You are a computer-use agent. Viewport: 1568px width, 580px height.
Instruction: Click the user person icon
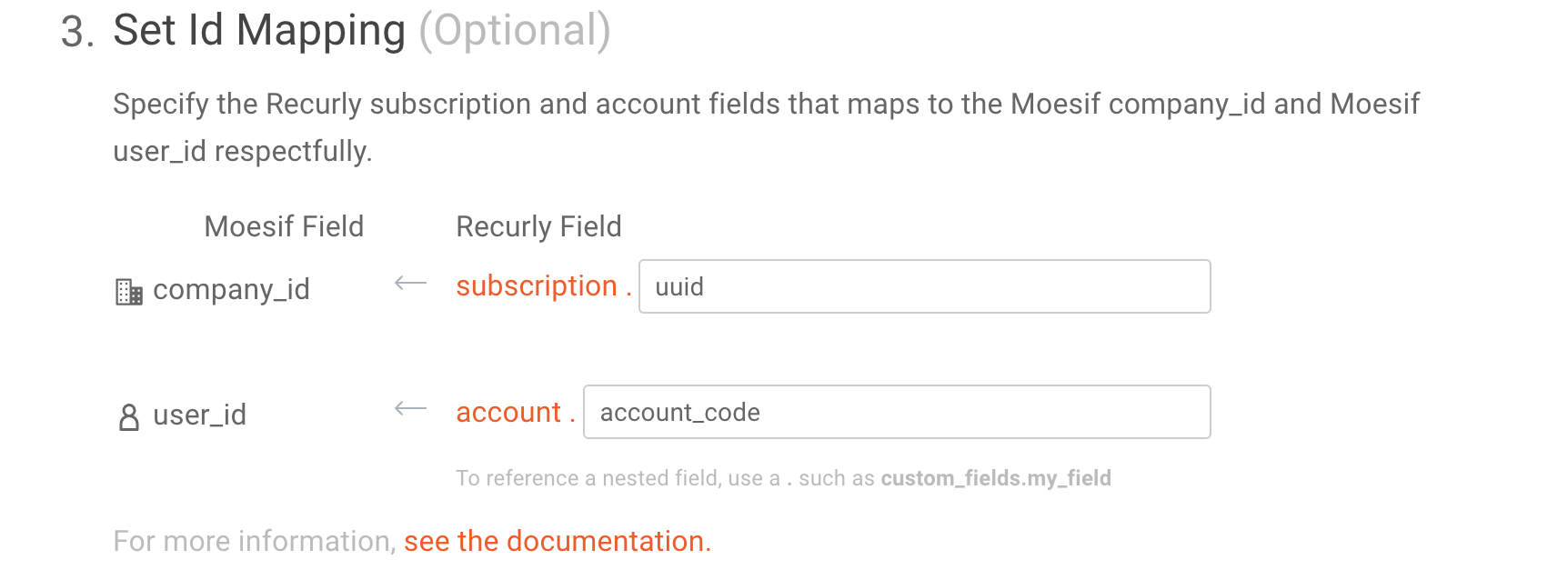pos(129,417)
